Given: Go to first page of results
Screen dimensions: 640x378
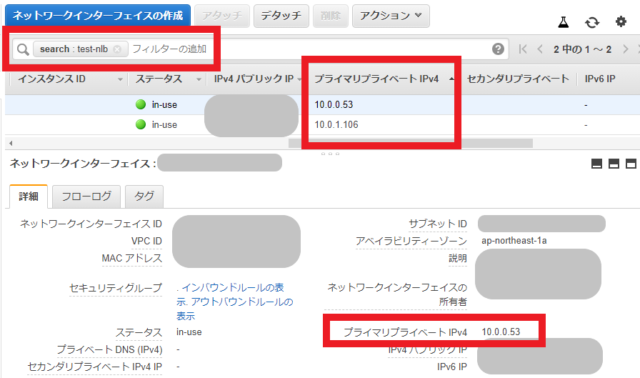Looking at the screenshot, I should (x=522, y=49).
